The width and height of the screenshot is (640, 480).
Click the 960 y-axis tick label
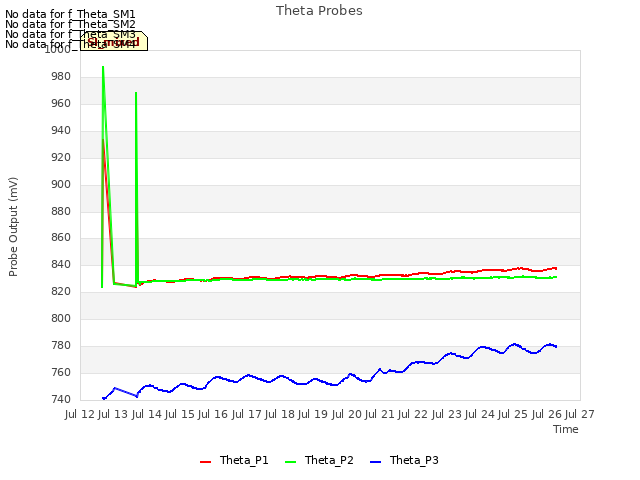pos(61,104)
